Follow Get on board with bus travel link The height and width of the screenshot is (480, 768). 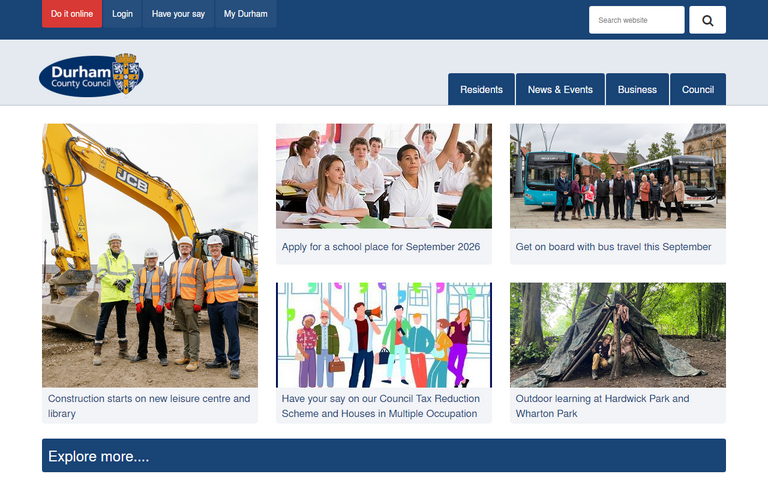(613, 246)
